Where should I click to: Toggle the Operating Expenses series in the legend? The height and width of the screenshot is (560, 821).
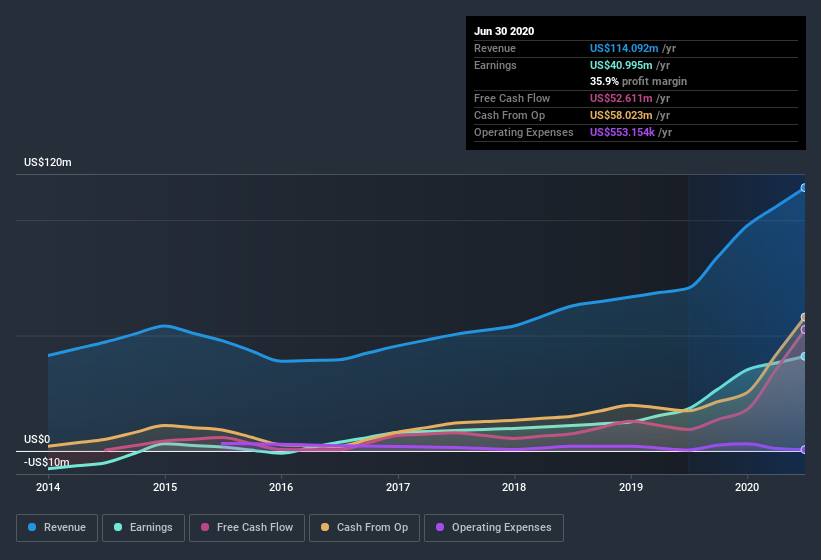coord(493,528)
